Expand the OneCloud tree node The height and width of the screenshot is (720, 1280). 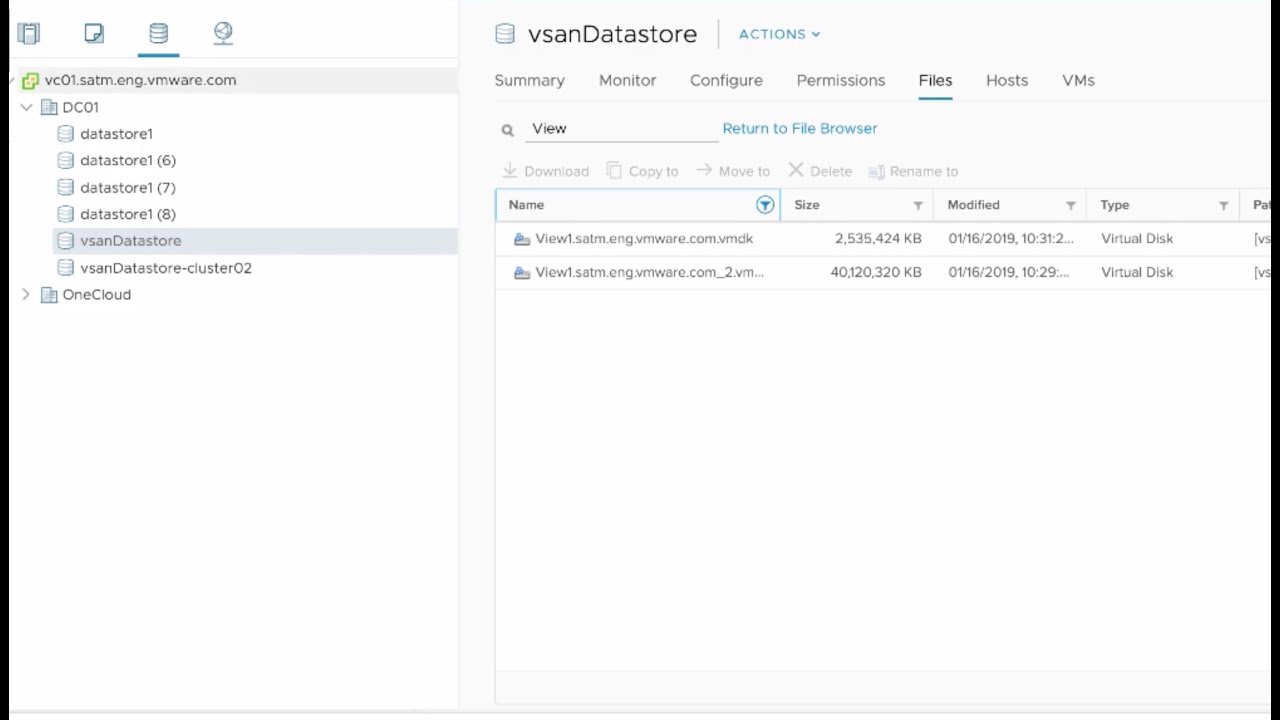27,295
